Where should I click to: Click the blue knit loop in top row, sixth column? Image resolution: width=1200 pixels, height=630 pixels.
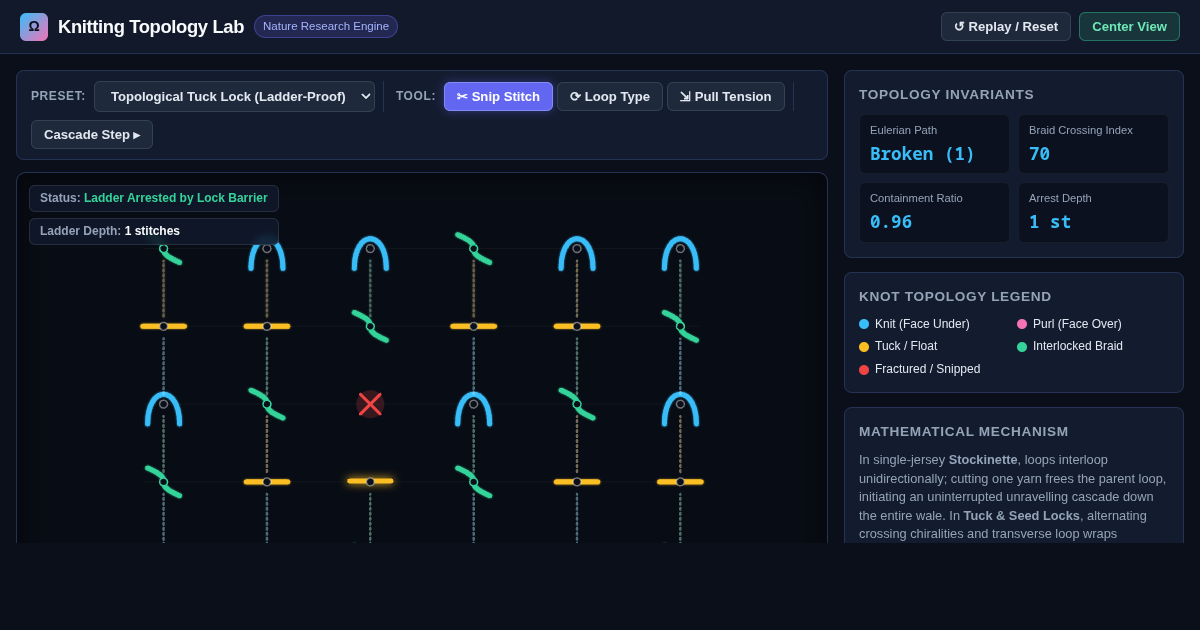tap(680, 253)
